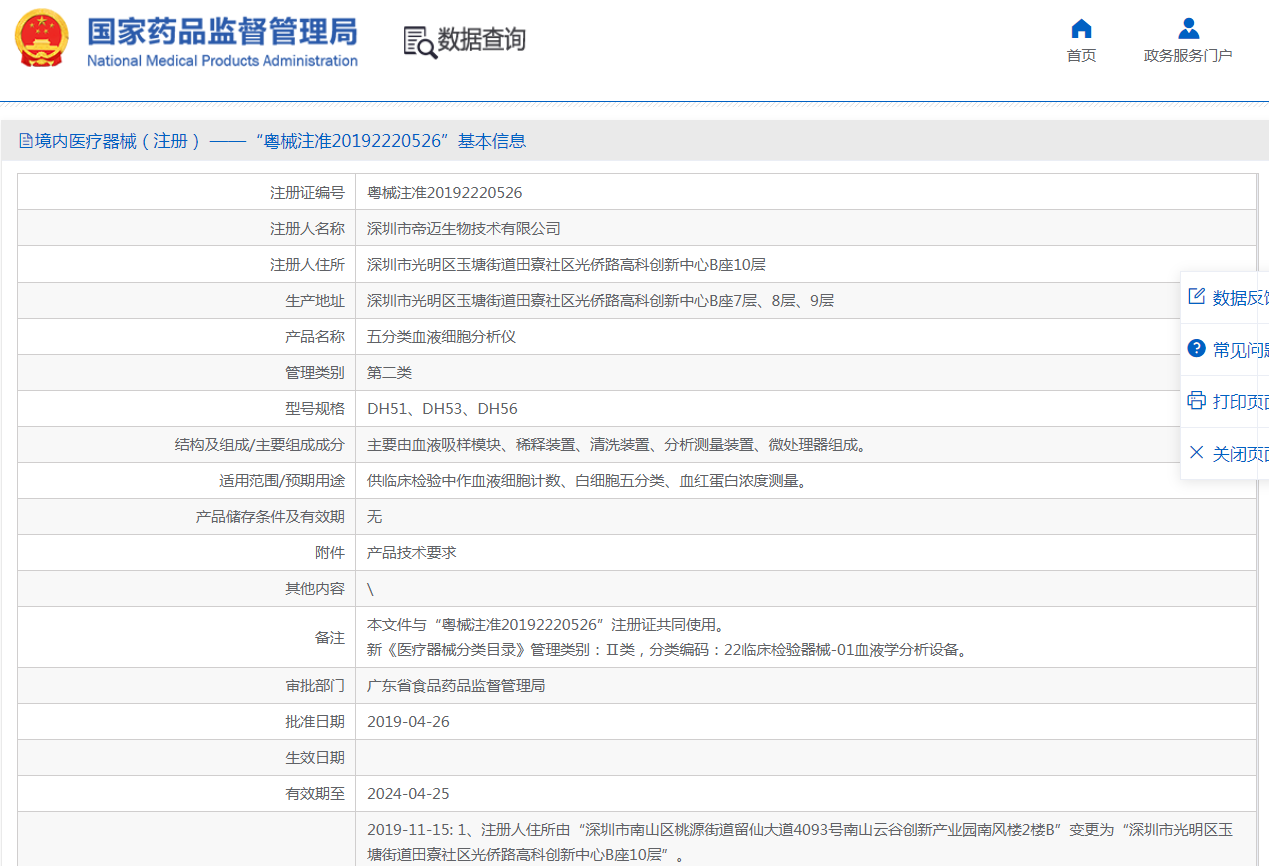
Task: Click the 型号规格 row label
Action: pos(315,409)
